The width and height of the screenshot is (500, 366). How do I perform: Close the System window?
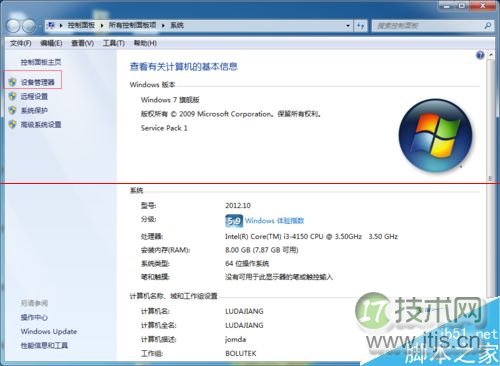point(483,6)
